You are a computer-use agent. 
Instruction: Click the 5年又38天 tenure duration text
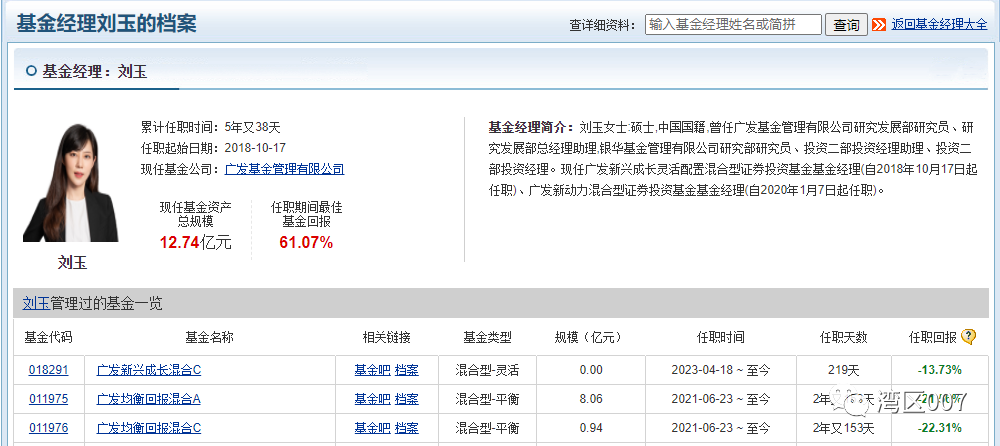tap(254, 127)
